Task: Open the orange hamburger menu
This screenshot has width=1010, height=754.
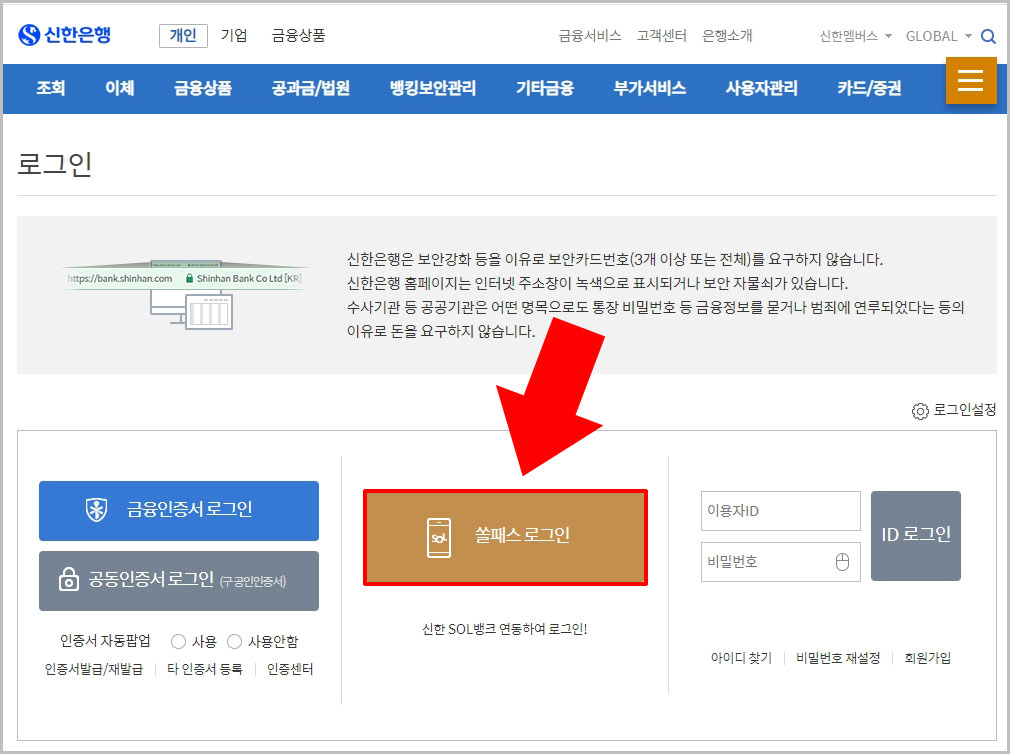Action: (x=971, y=81)
